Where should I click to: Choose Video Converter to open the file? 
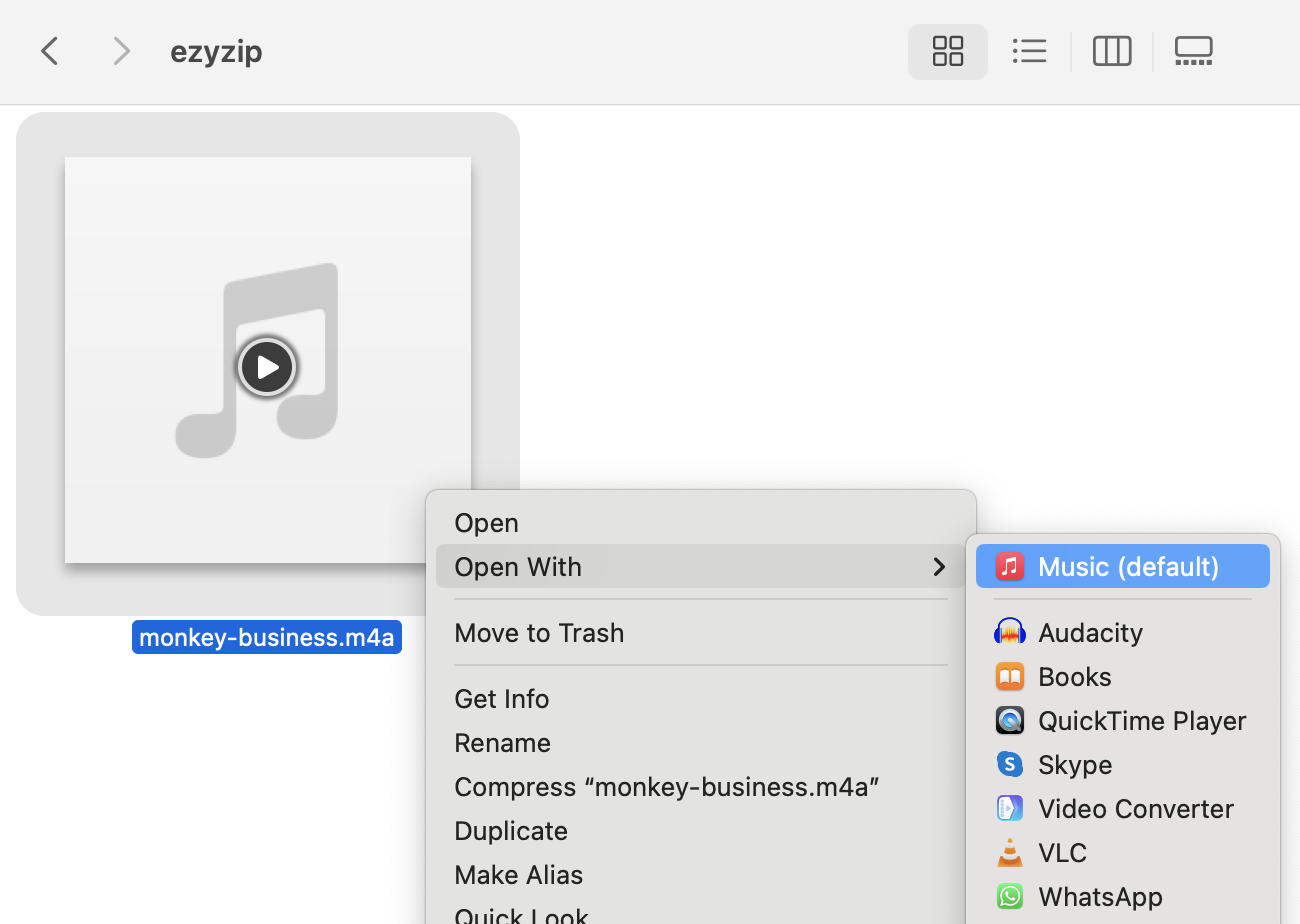1135,808
